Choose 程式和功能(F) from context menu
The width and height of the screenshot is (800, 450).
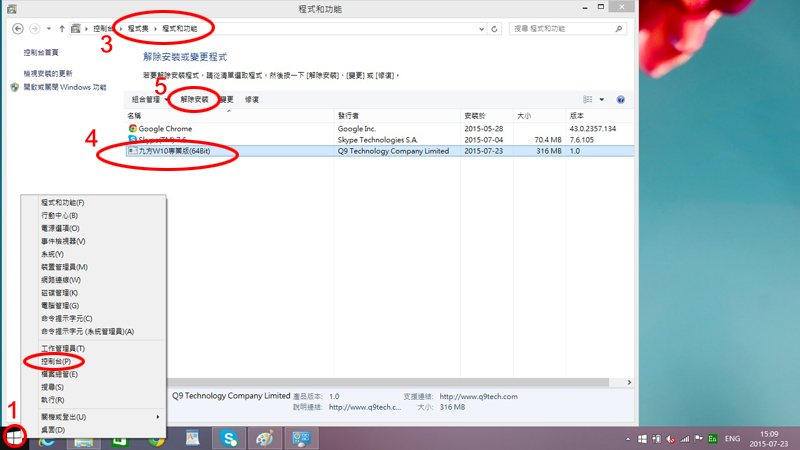click(63, 203)
